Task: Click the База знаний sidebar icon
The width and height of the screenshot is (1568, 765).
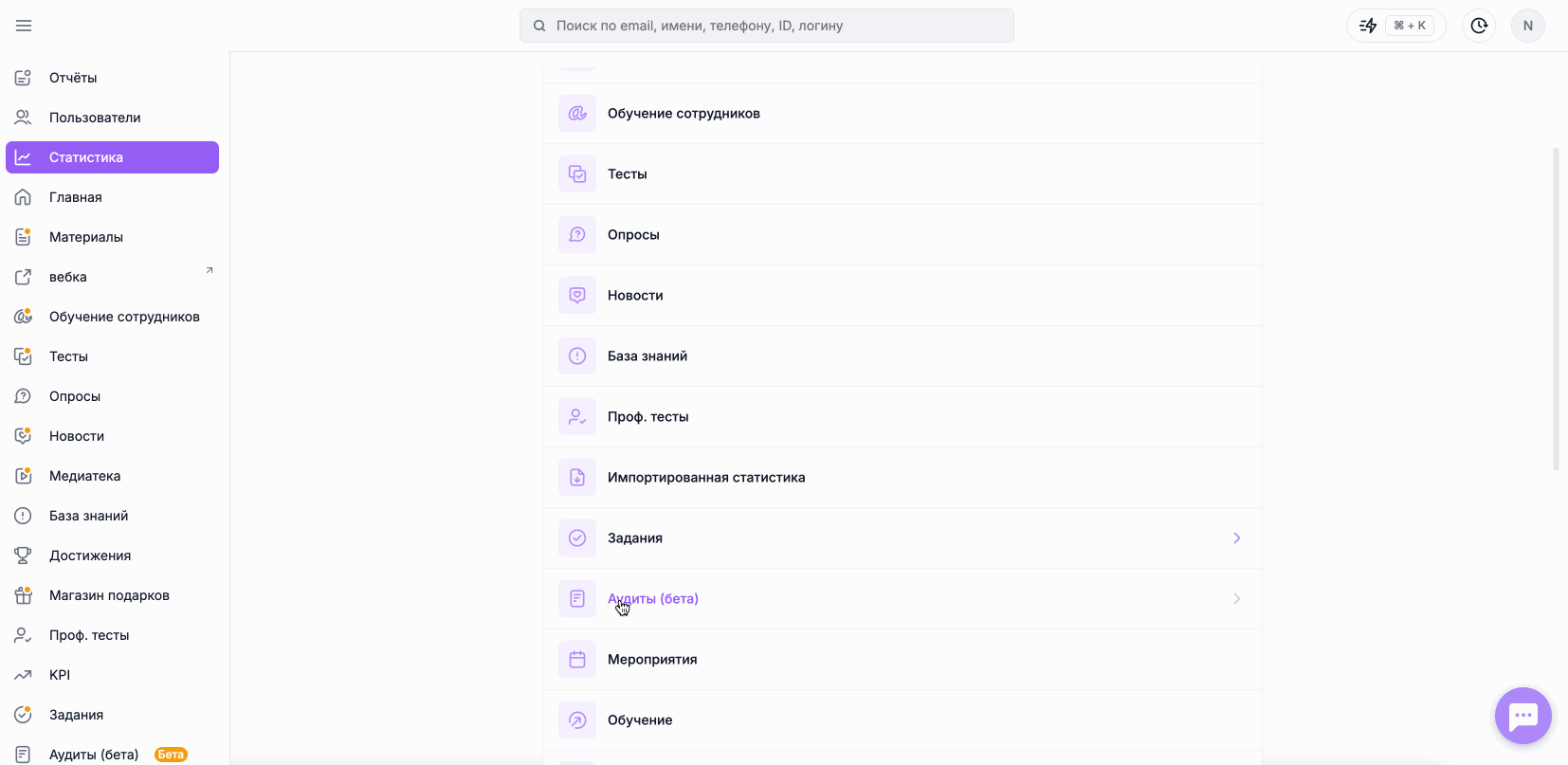Action: (24, 516)
